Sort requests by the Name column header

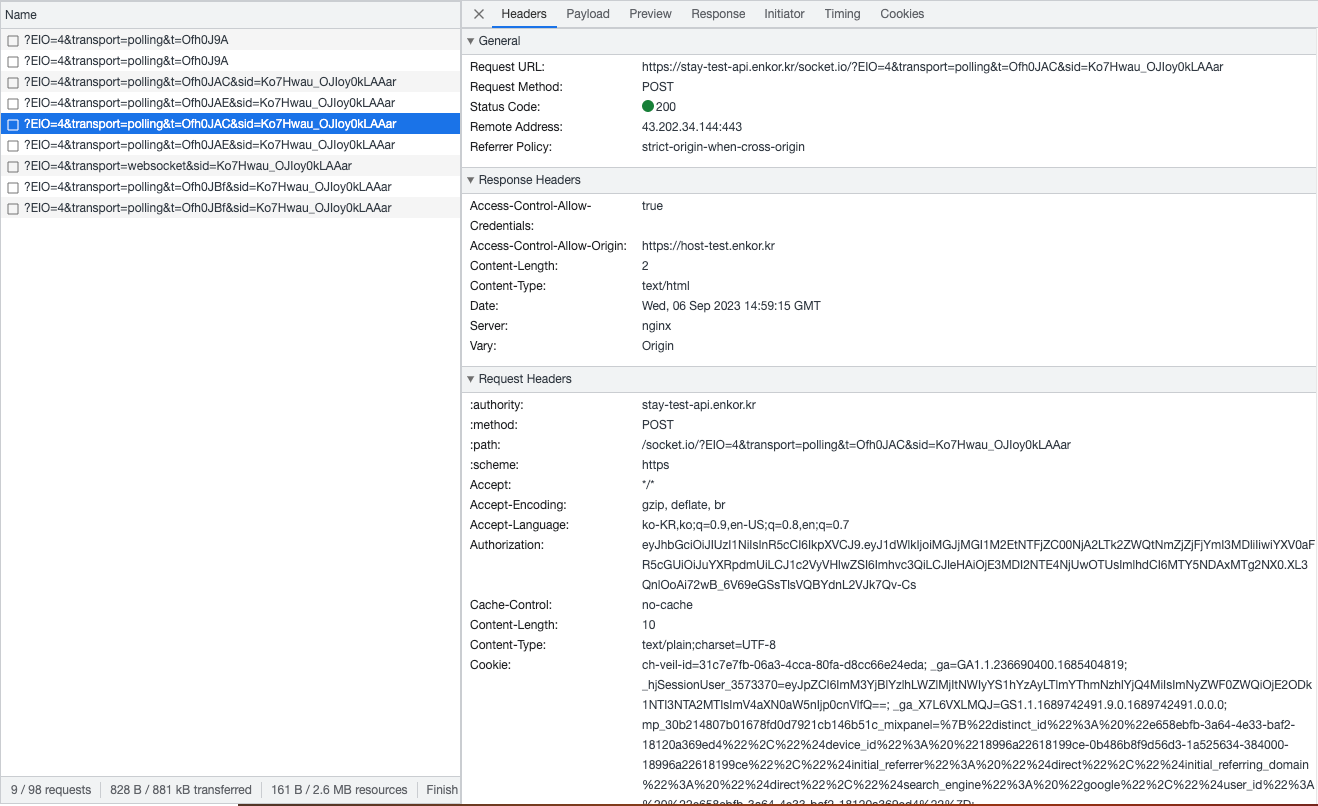click(230, 15)
